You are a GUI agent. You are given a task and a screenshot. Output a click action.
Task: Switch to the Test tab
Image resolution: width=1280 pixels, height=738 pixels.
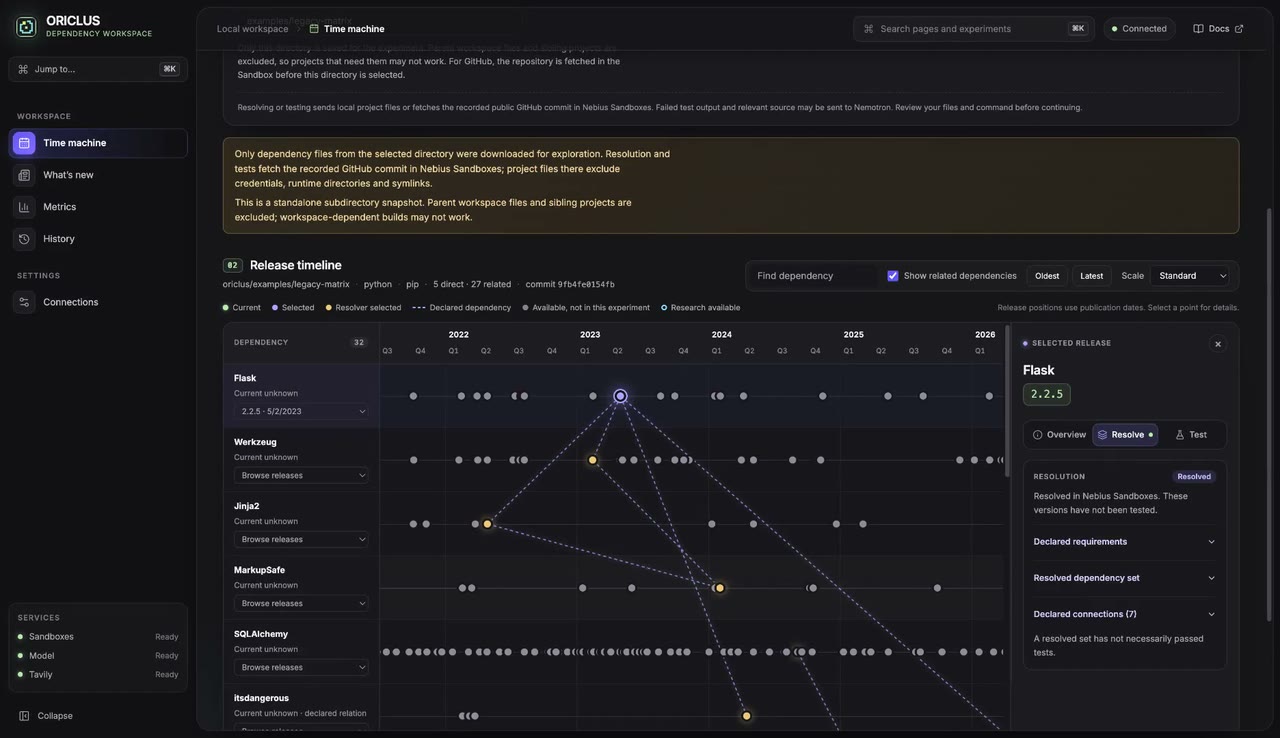point(1191,435)
